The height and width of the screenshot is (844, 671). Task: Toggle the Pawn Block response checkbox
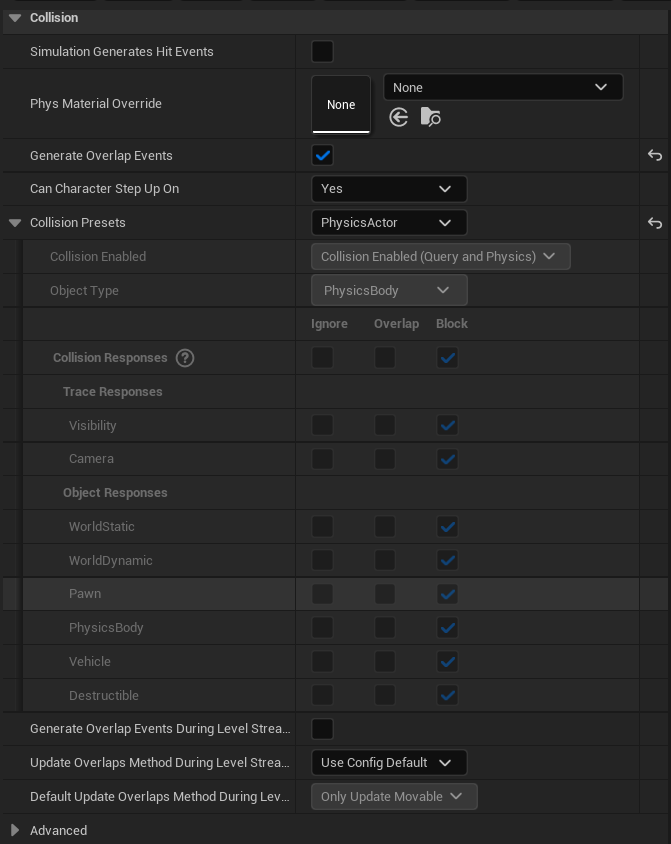tap(447, 594)
